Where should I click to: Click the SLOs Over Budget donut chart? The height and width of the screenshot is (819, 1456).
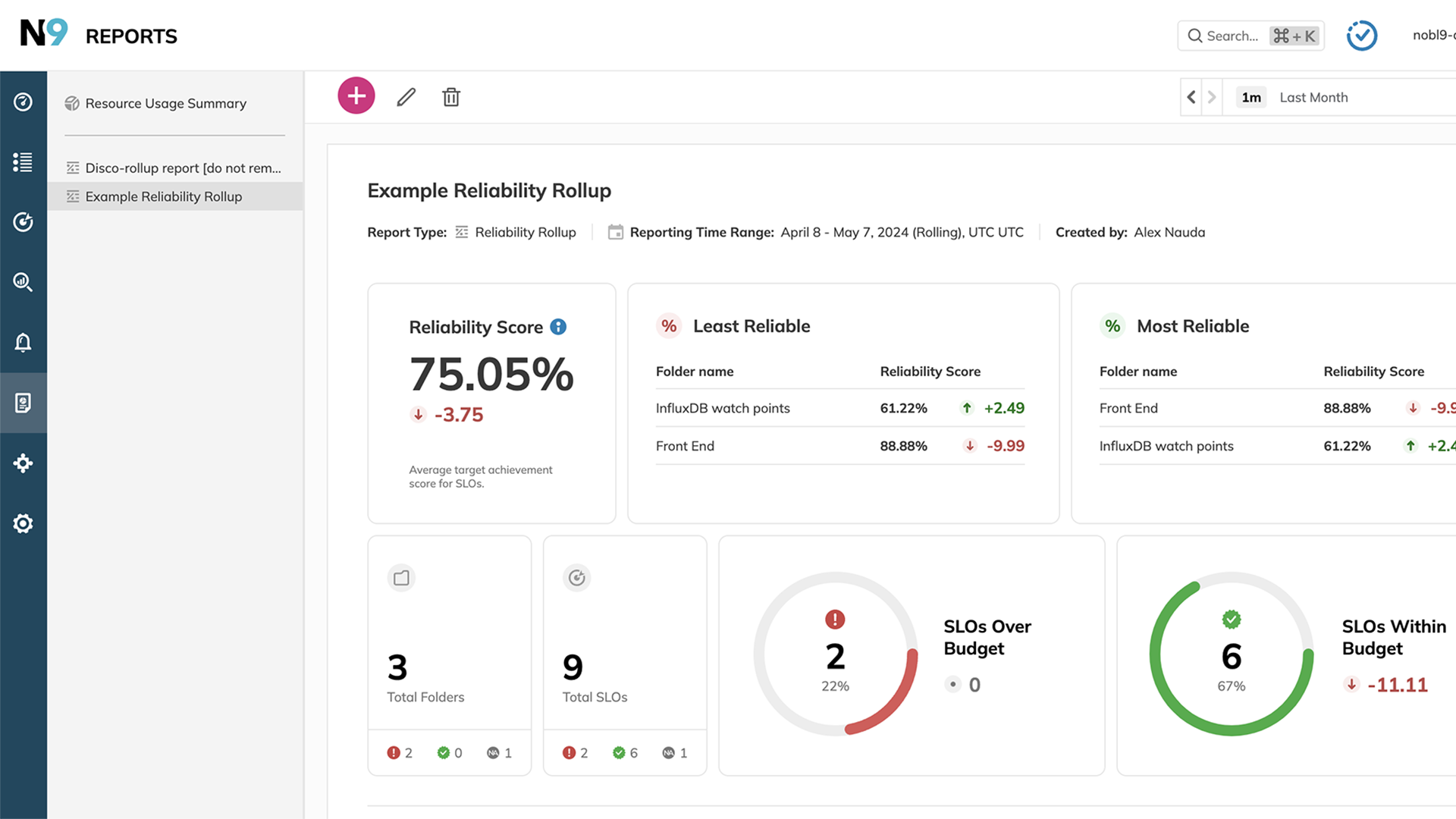835,654
